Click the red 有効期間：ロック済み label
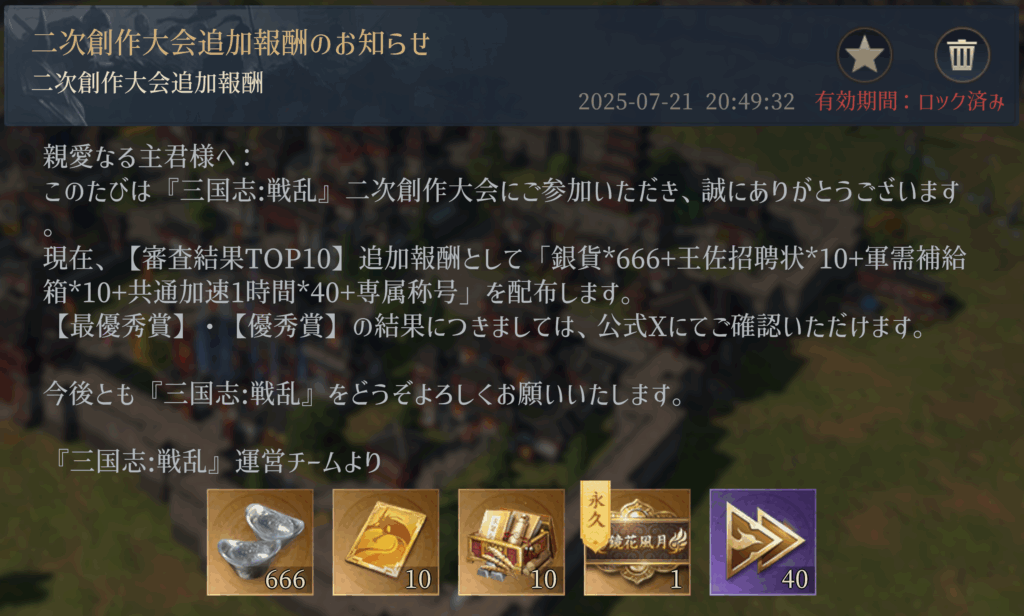 [x=910, y=101]
